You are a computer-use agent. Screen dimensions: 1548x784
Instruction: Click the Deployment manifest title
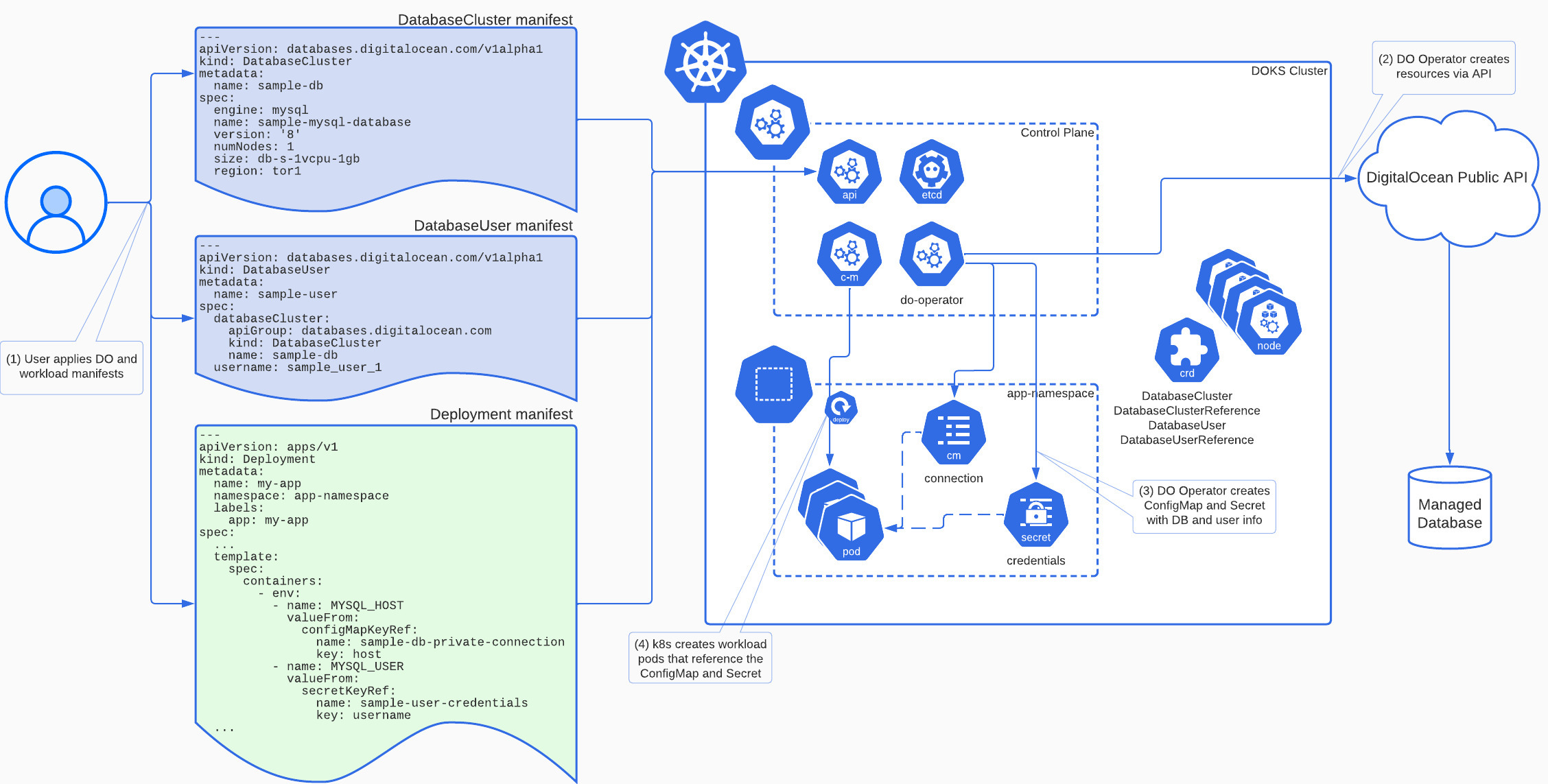502,414
